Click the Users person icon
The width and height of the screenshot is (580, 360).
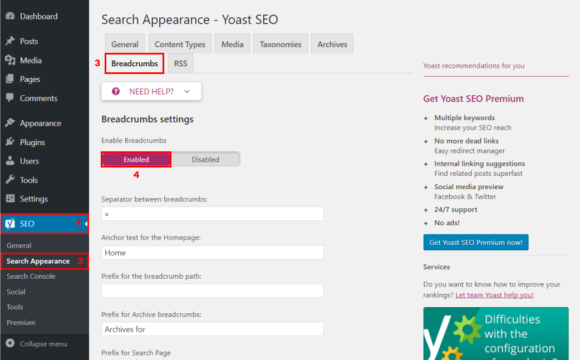10,161
